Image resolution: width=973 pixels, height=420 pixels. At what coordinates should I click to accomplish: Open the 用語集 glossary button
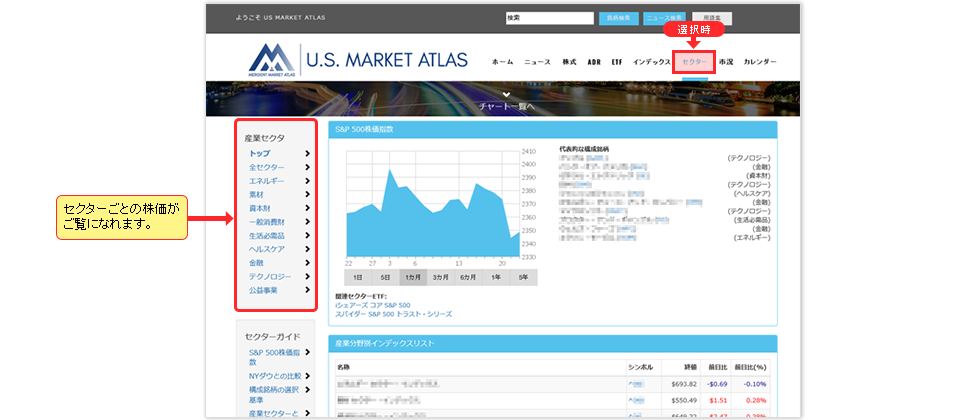click(712, 18)
